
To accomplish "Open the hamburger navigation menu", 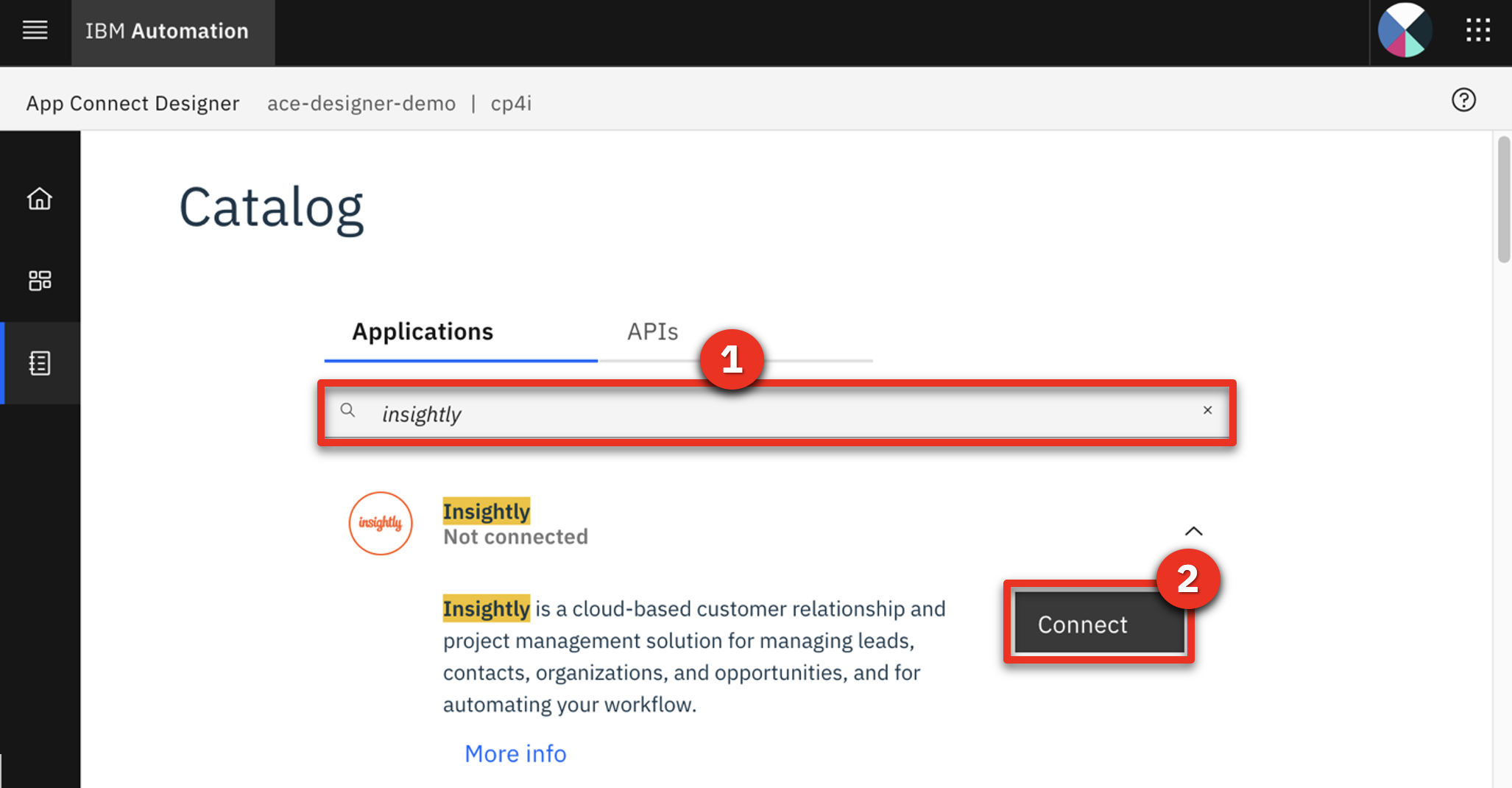I will click(x=35, y=31).
